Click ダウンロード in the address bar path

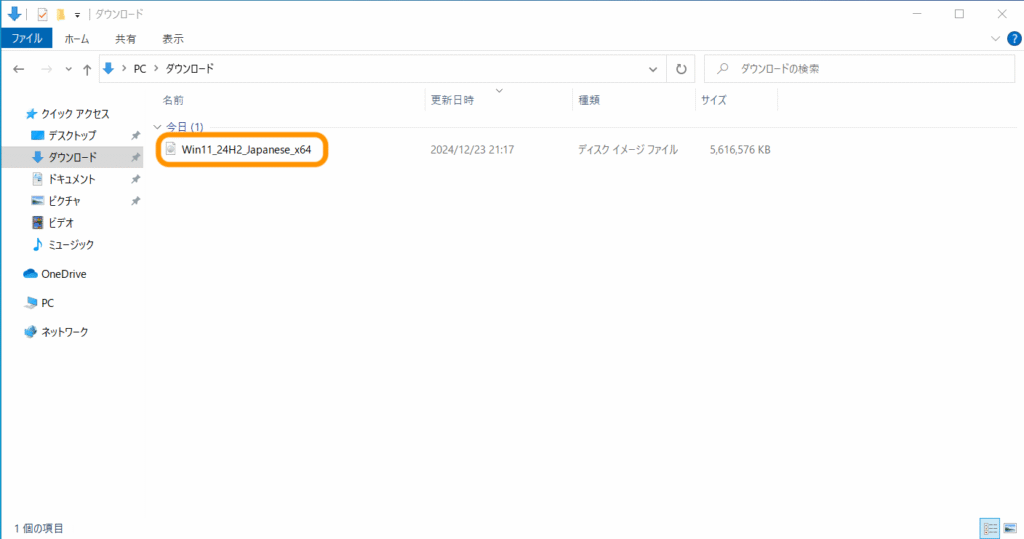189,69
